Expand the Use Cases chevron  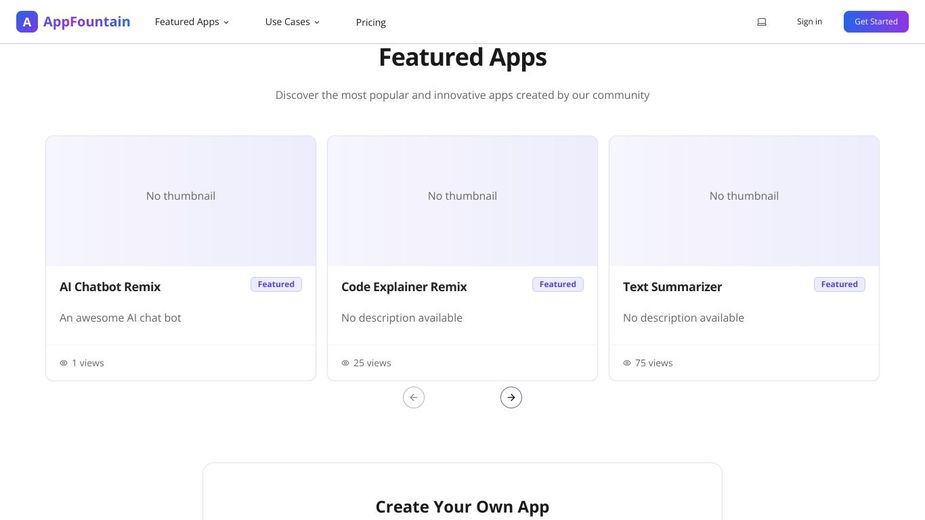[317, 22]
